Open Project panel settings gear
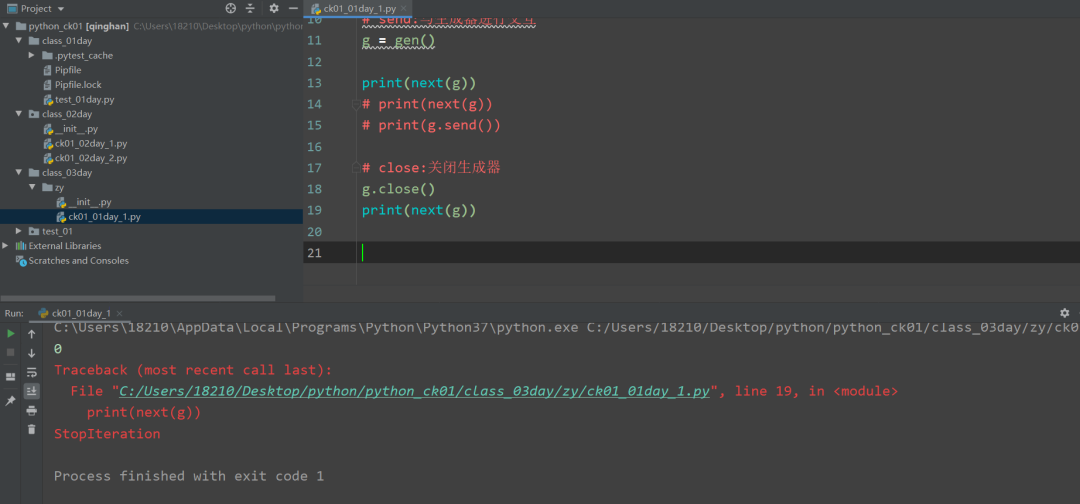The width and height of the screenshot is (1080, 504). (x=274, y=8)
